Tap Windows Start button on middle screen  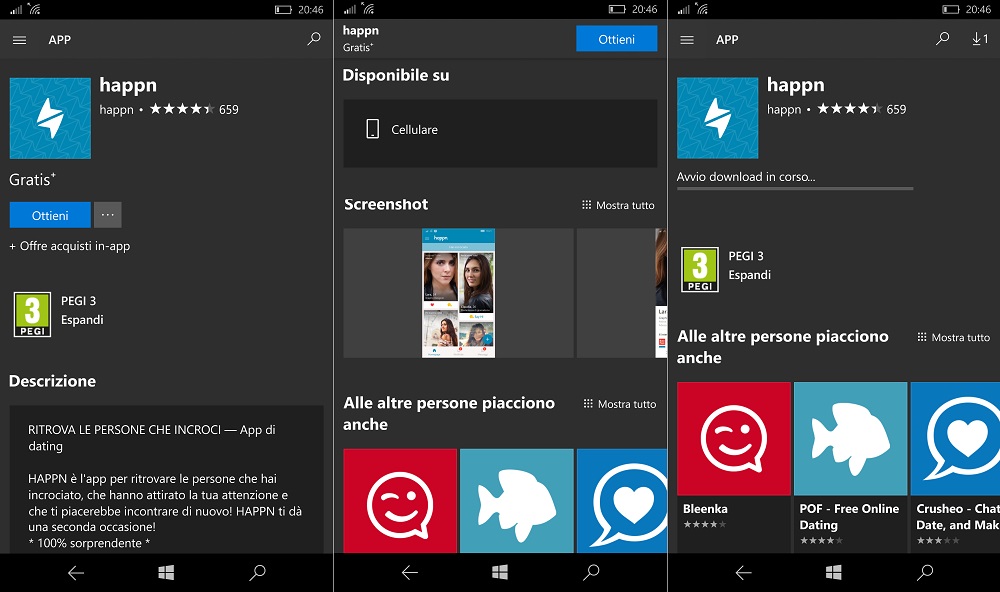pyautogui.click(x=500, y=573)
